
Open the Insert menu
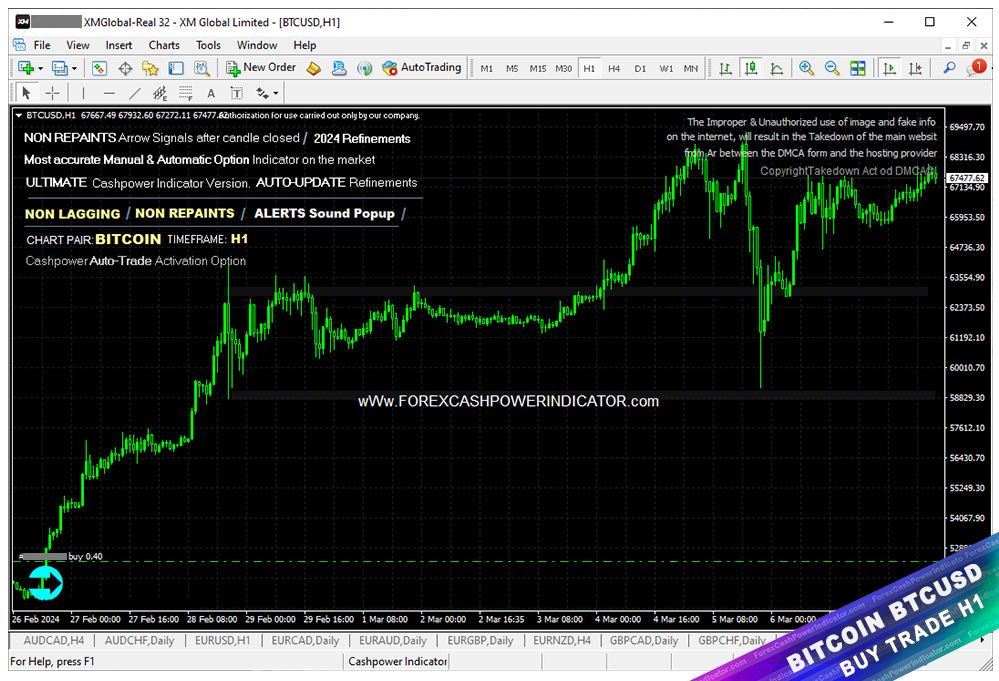pyautogui.click(x=119, y=45)
